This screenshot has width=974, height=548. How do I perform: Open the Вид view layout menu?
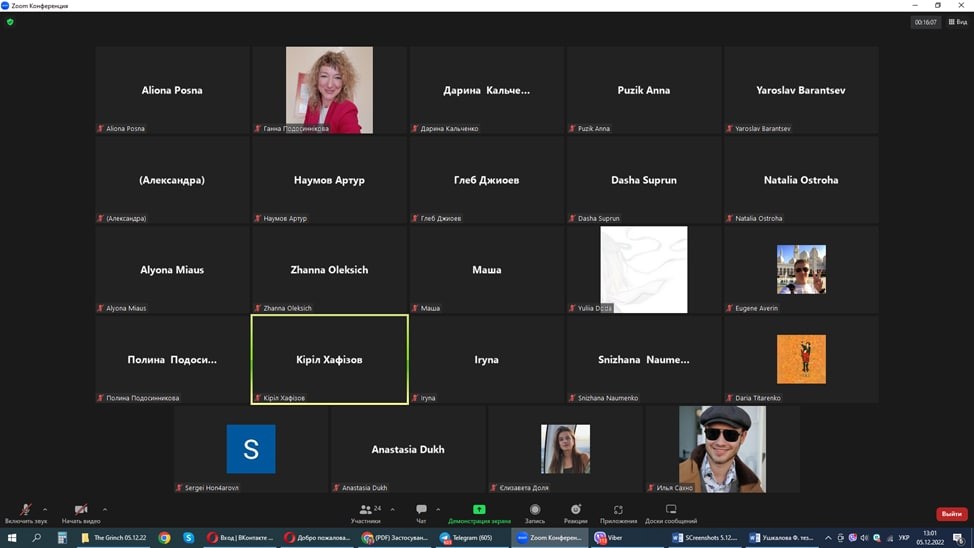[957, 22]
